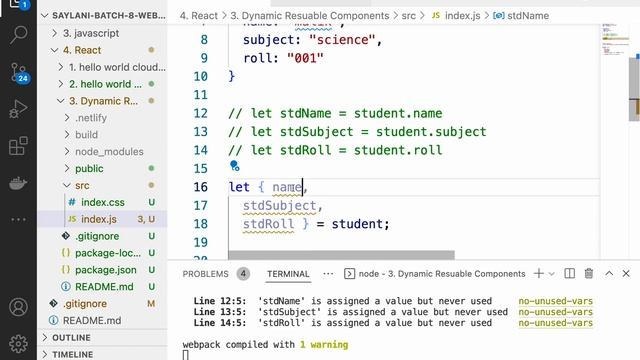The height and width of the screenshot is (360, 640).
Task: Close the terminal panel
Action: point(626,273)
